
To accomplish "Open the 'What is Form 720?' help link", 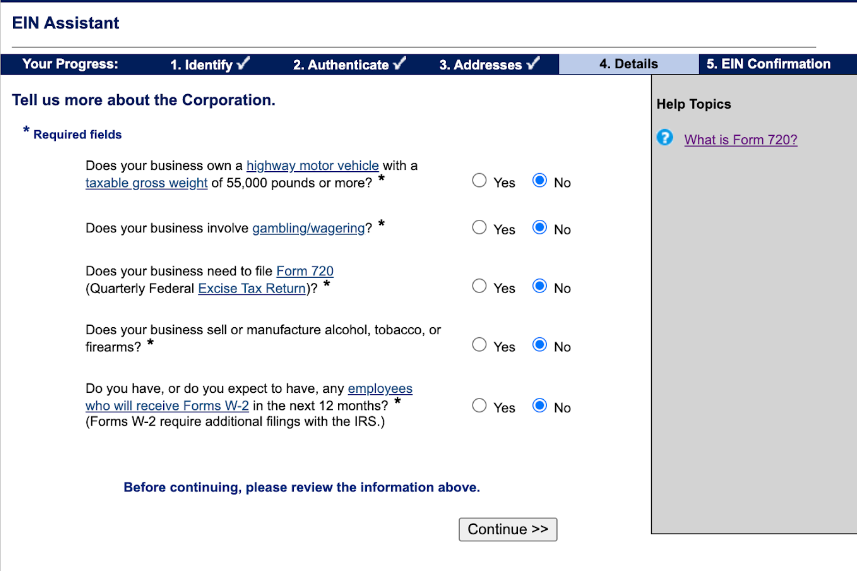I will 740,140.
